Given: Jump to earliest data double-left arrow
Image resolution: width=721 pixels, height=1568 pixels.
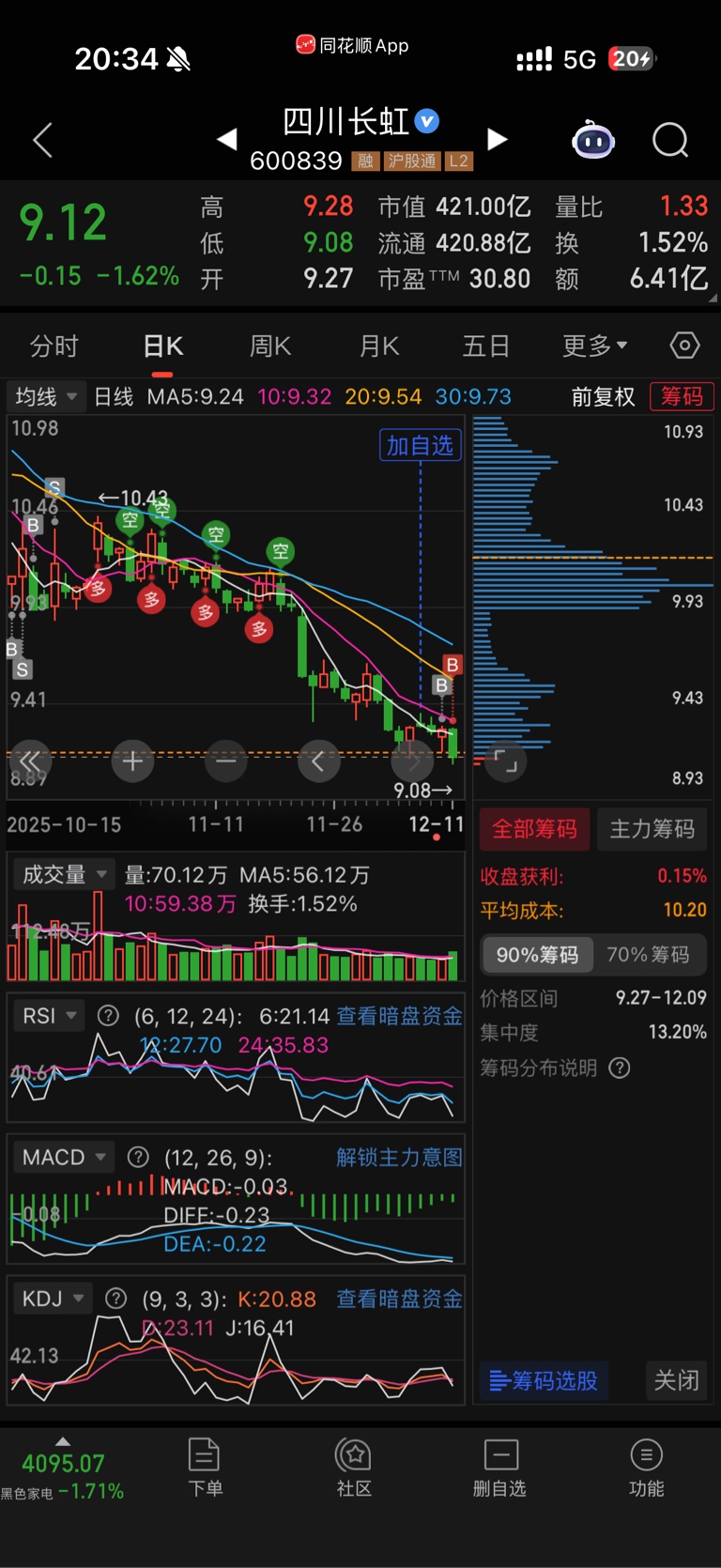Looking at the screenshot, I should (x=31, y=761).
